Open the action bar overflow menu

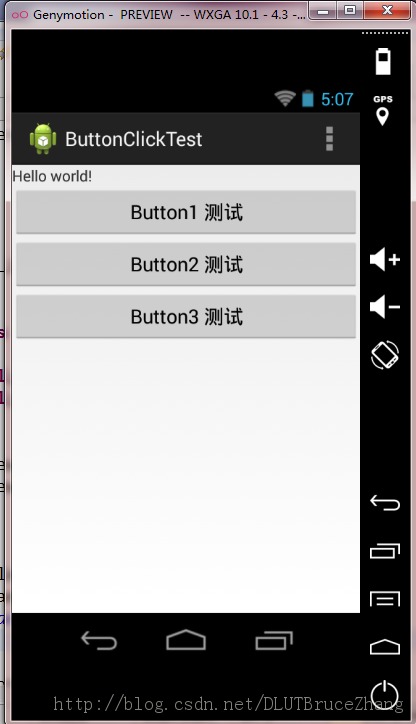coord(329,139)
